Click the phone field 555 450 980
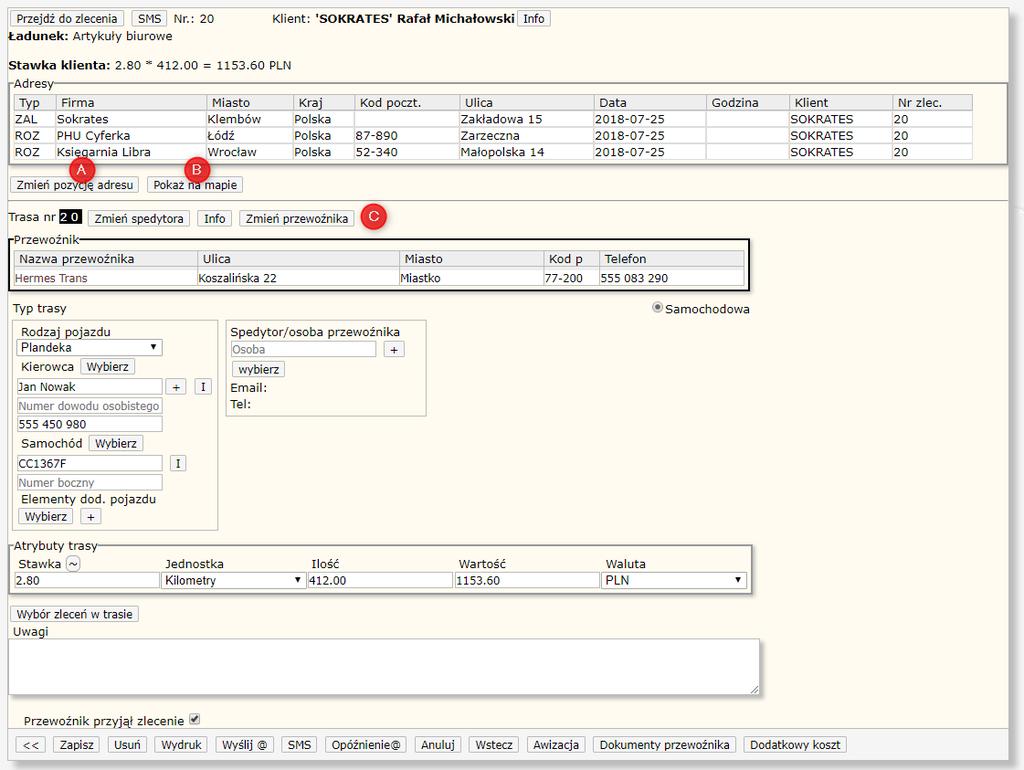The image size is (1024, 770). pos(89,425)
